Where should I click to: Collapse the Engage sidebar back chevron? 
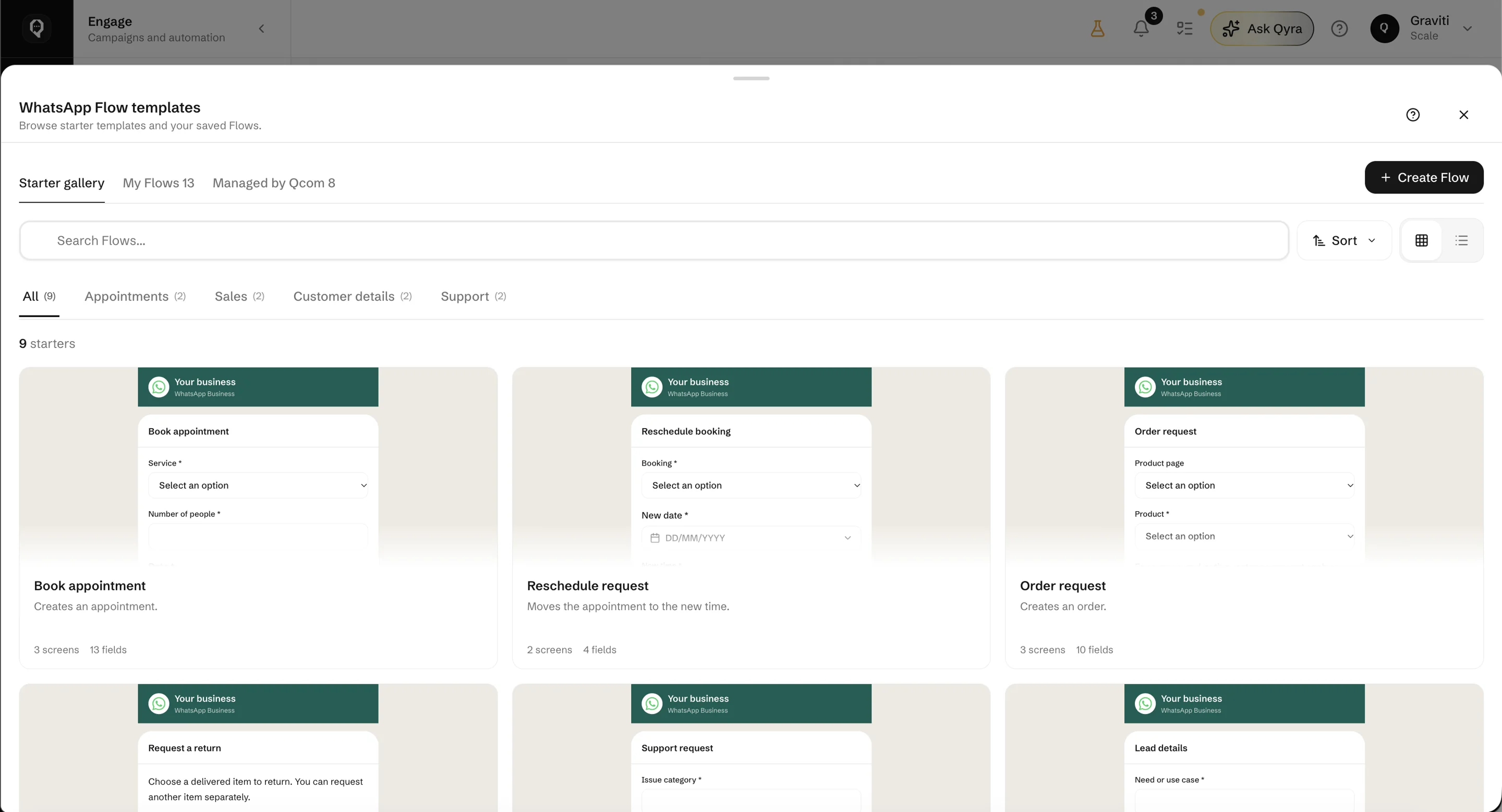point(262,29)
